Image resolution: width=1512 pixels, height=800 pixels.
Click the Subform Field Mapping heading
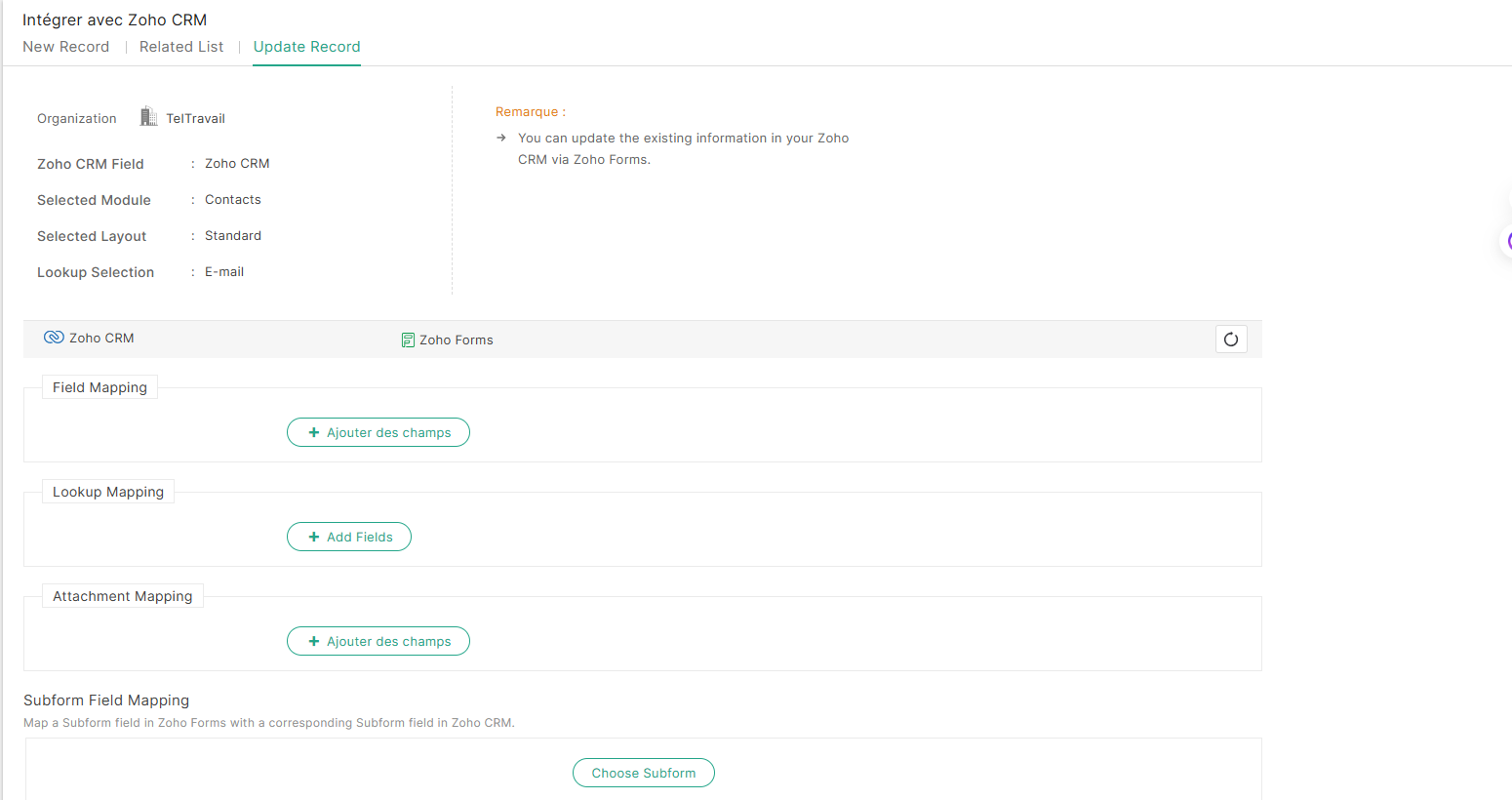(106, 700)
